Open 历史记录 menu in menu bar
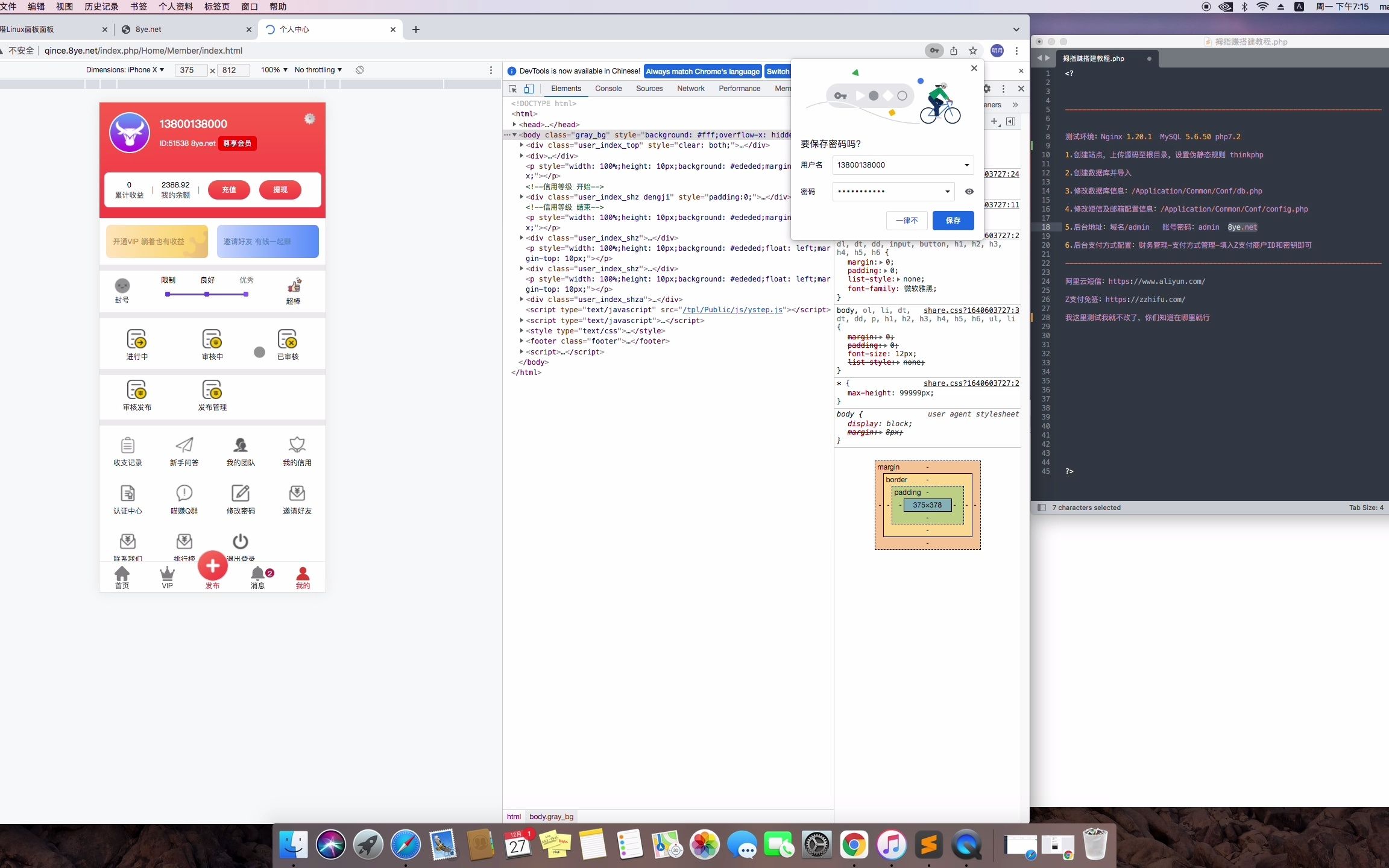The height and width of the screenshot is (868, 1389). click(101, 7)
